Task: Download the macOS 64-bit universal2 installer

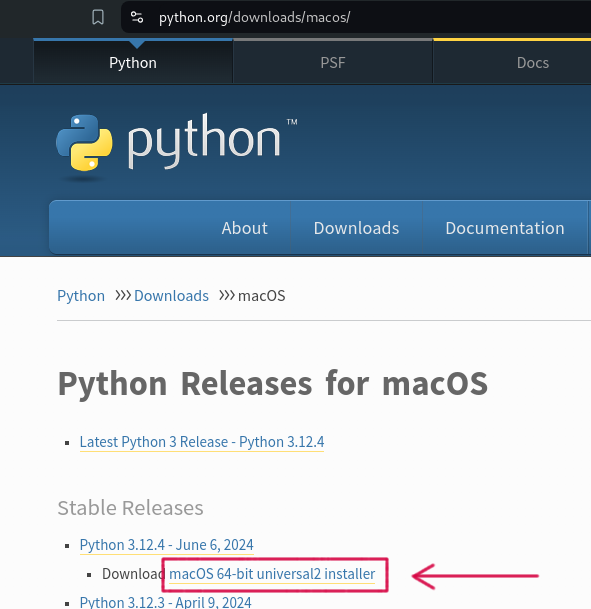Action: click(272, 574)
